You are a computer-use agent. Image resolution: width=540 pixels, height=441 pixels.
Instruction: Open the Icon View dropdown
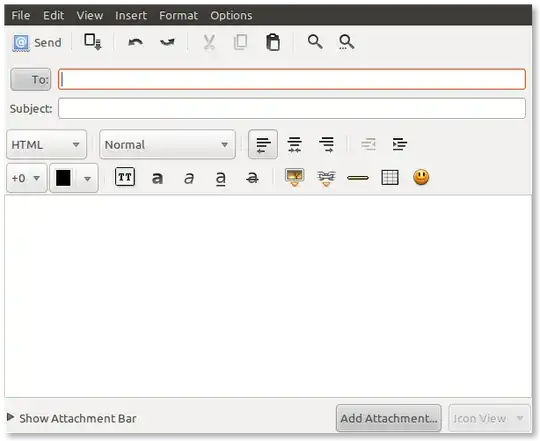point(489,418)
